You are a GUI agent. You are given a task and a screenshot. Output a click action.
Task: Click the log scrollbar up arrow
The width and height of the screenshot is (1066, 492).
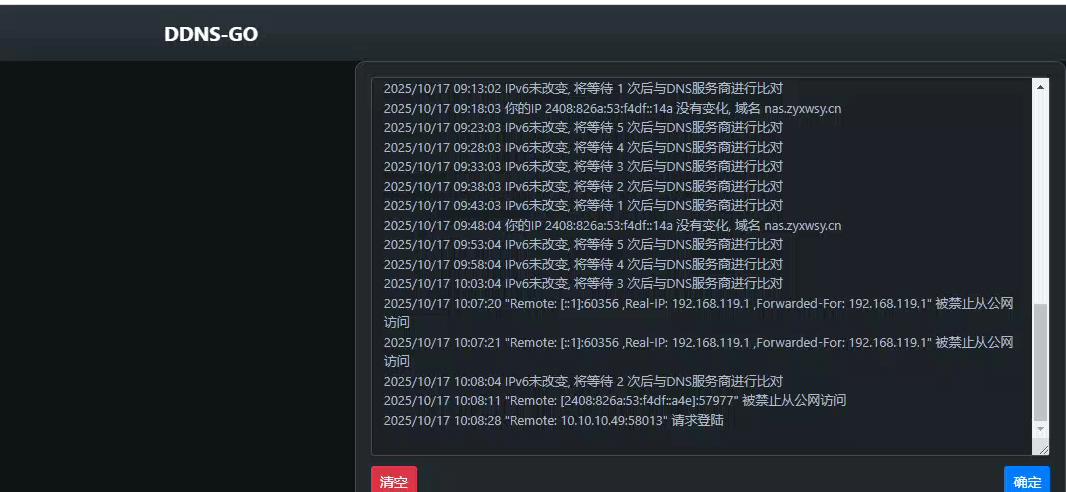[x=1040, y=86]
